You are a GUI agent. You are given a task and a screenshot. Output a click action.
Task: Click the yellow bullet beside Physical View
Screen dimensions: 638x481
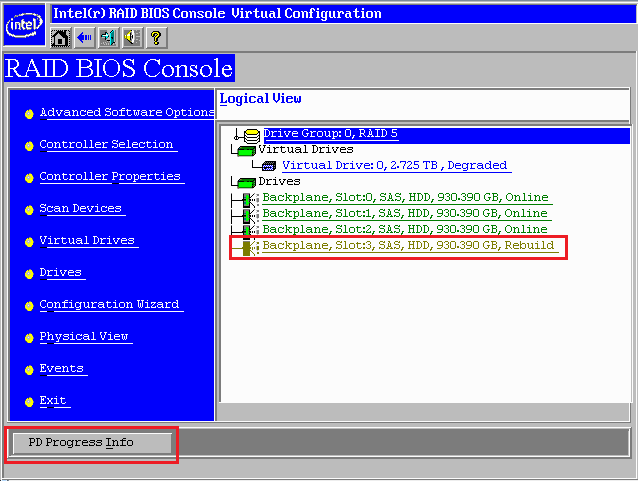(x=29, y=338)
